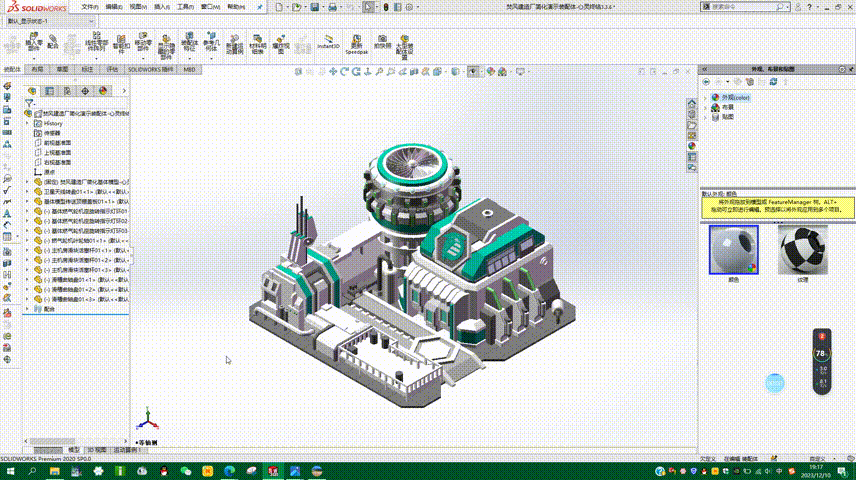
Task: Click the Exploded View tool
Action: click(281, 45)
